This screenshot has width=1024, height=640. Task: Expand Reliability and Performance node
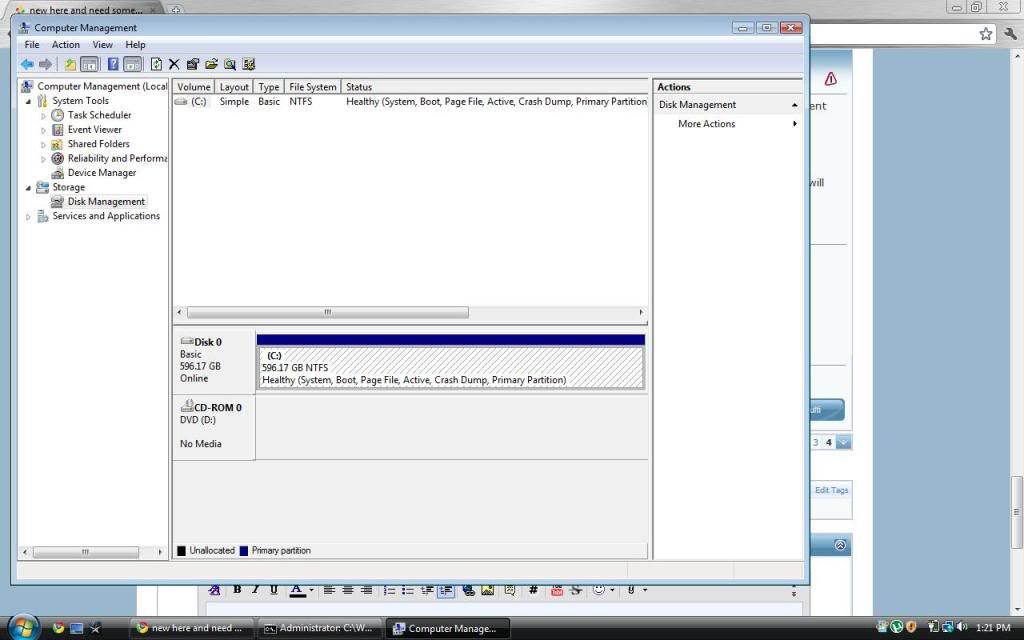point(43,159)
